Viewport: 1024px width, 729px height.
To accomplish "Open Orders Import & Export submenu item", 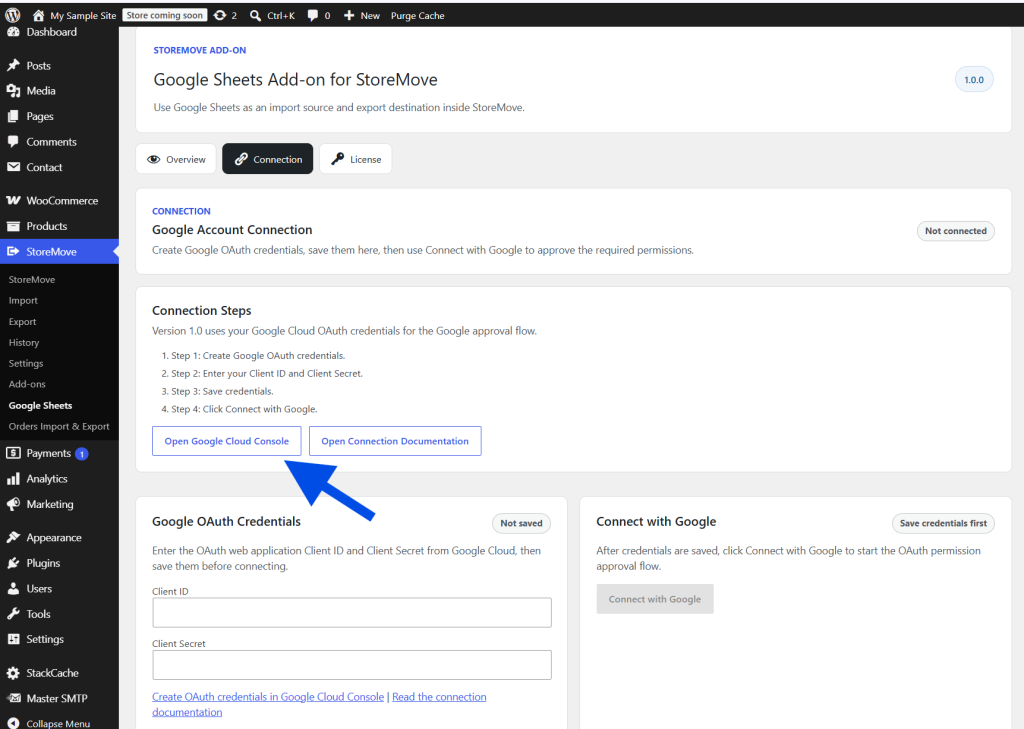I will pos(59,427).
